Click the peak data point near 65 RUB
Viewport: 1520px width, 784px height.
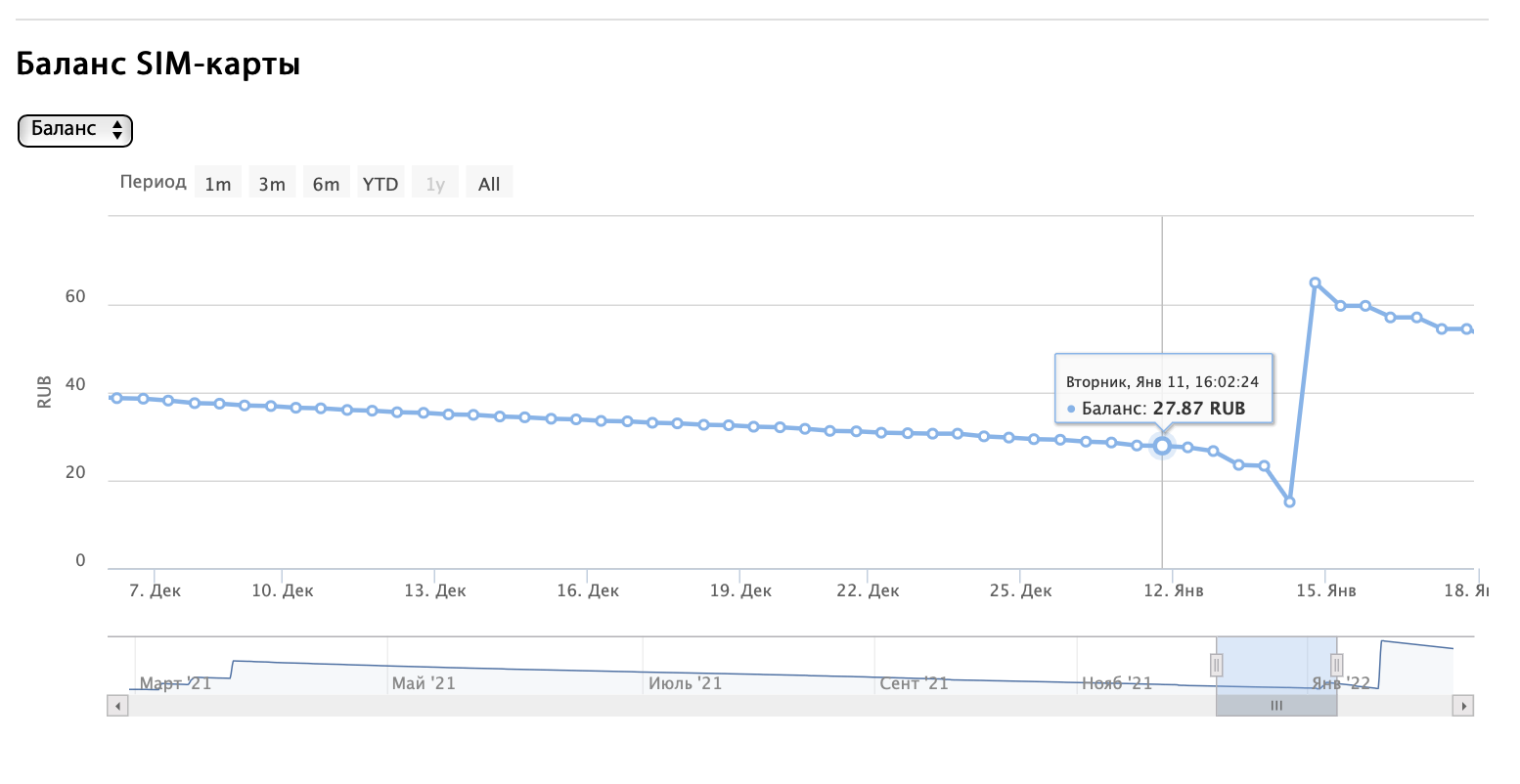point(1315,283)
